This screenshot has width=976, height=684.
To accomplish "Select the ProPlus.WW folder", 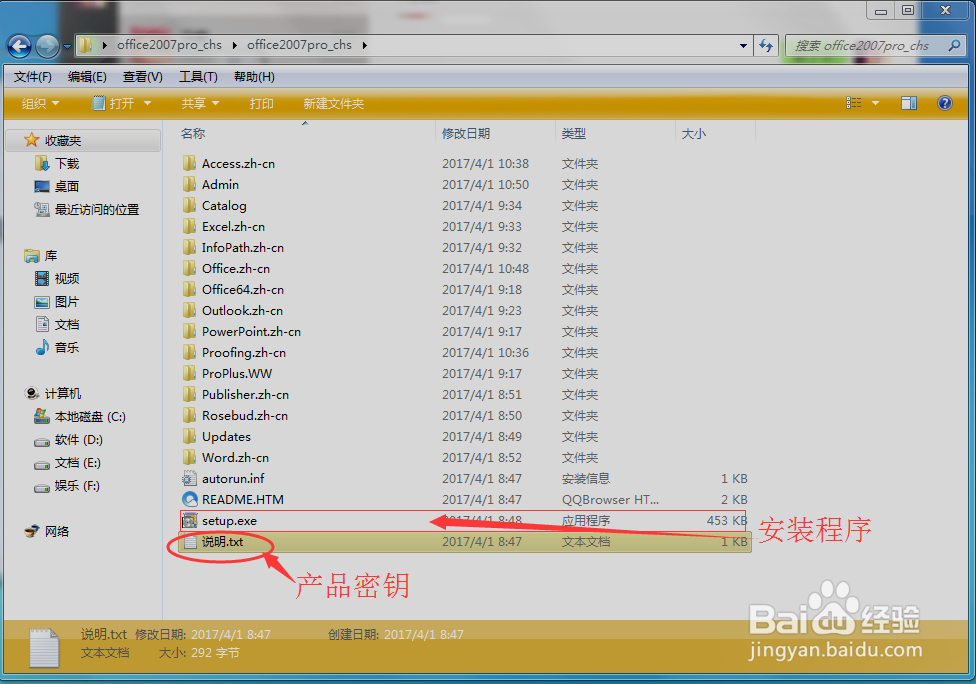I will pyautogui.click(x=237, y=373).
